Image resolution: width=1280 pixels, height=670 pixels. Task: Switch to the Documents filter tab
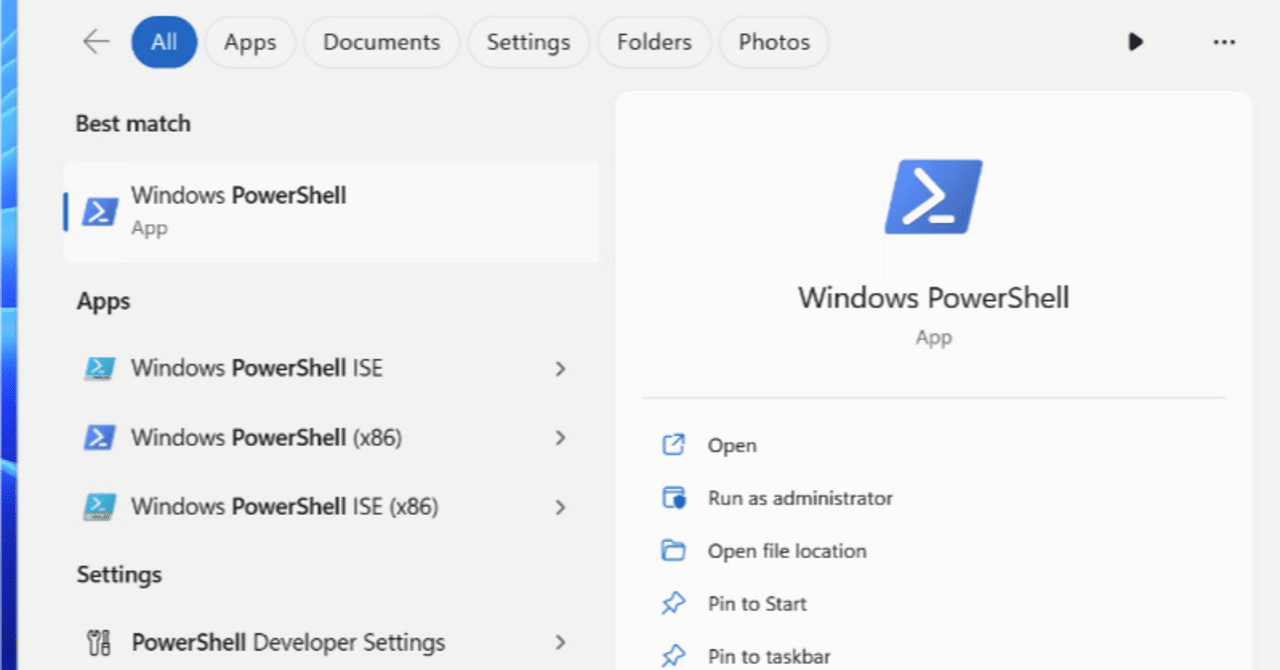pos(381,42)
